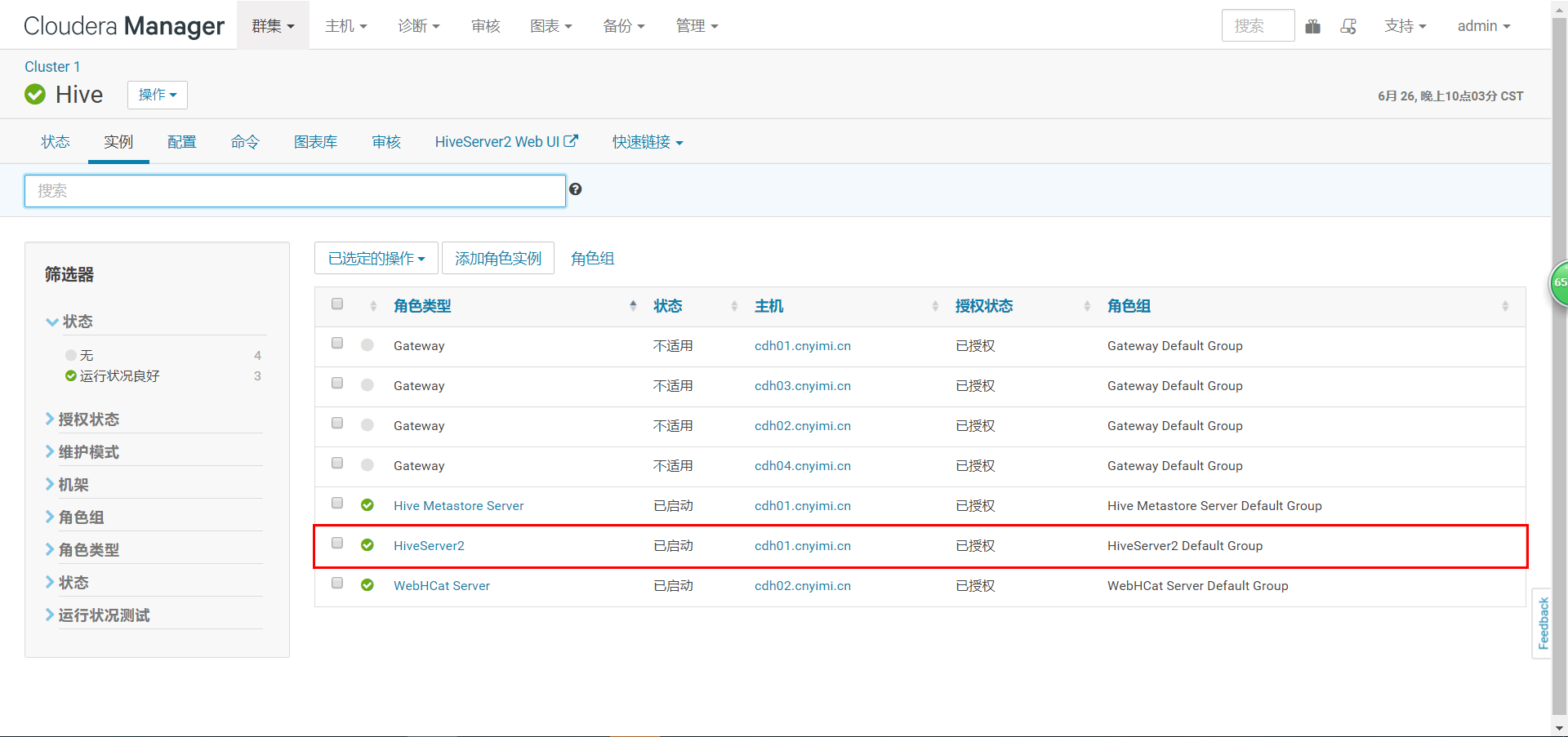Check the Gateway cdh03 row checkbox
Viewport: 1568px width, 737px height.
tap(336, 382)
